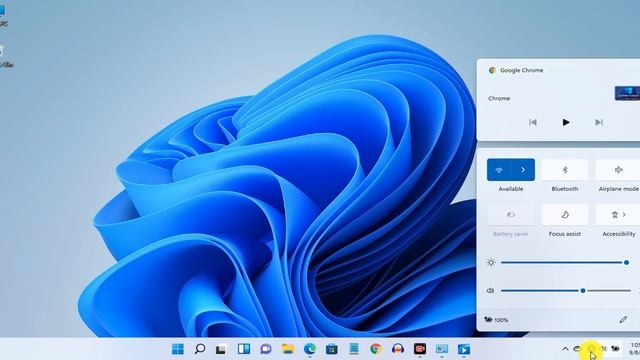Viewport: 640px width, 360px height.
Task: Open the Accessibility quick settings
Action: click(x=618, y=215)
